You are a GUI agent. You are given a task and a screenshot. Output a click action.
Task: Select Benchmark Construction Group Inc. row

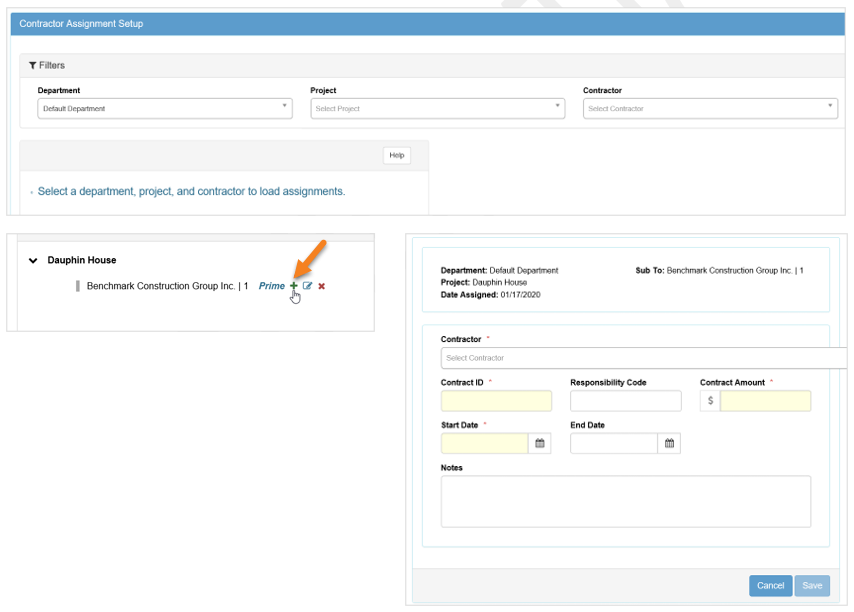coord(167,286)
